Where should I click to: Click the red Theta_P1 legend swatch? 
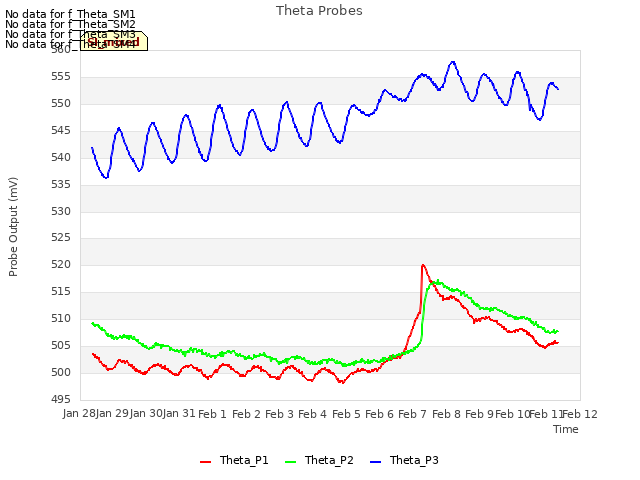[205, 462]
